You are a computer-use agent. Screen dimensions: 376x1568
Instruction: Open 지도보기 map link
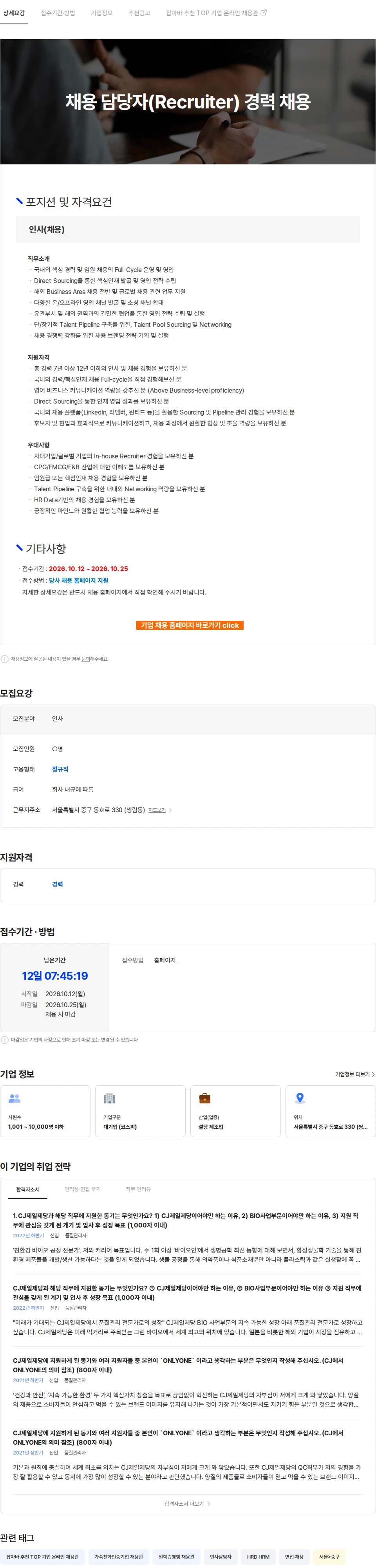pos(157,810)
